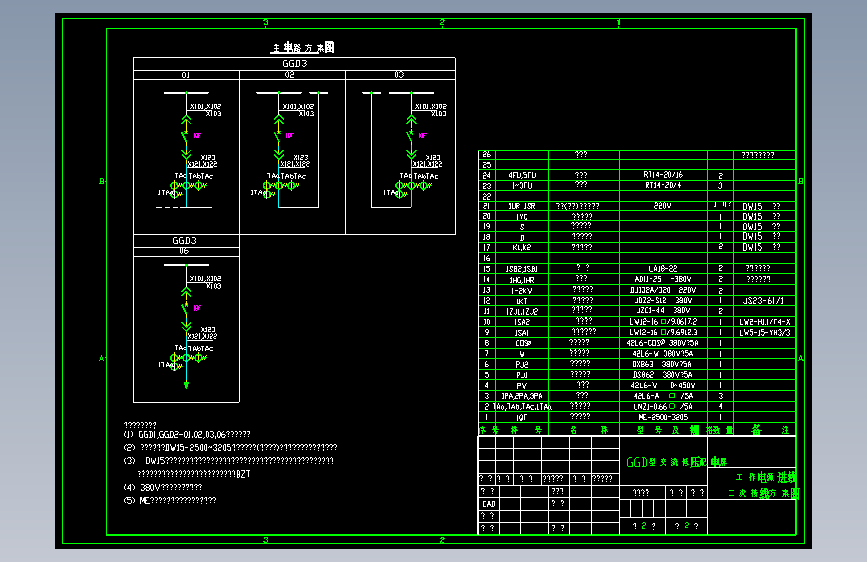This screenshot has height=562, width=867.
Task: Select the 220V cell in row 21
Action: pyautogui.click(x=662, y=206)
